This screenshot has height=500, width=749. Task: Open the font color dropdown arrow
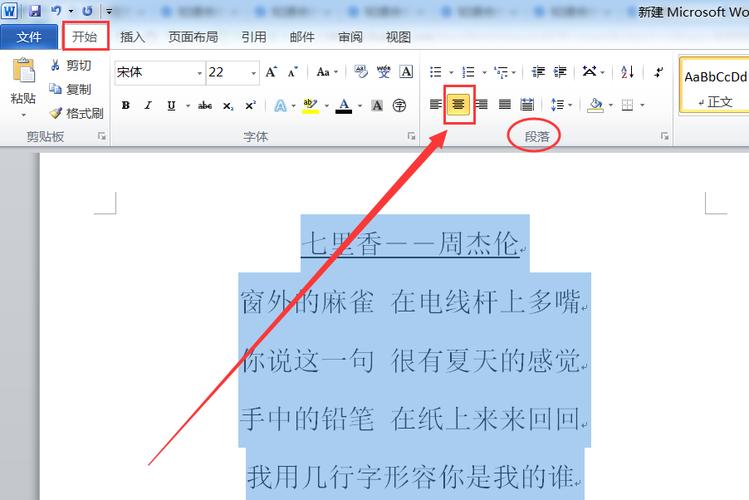[x=360, y=106]
